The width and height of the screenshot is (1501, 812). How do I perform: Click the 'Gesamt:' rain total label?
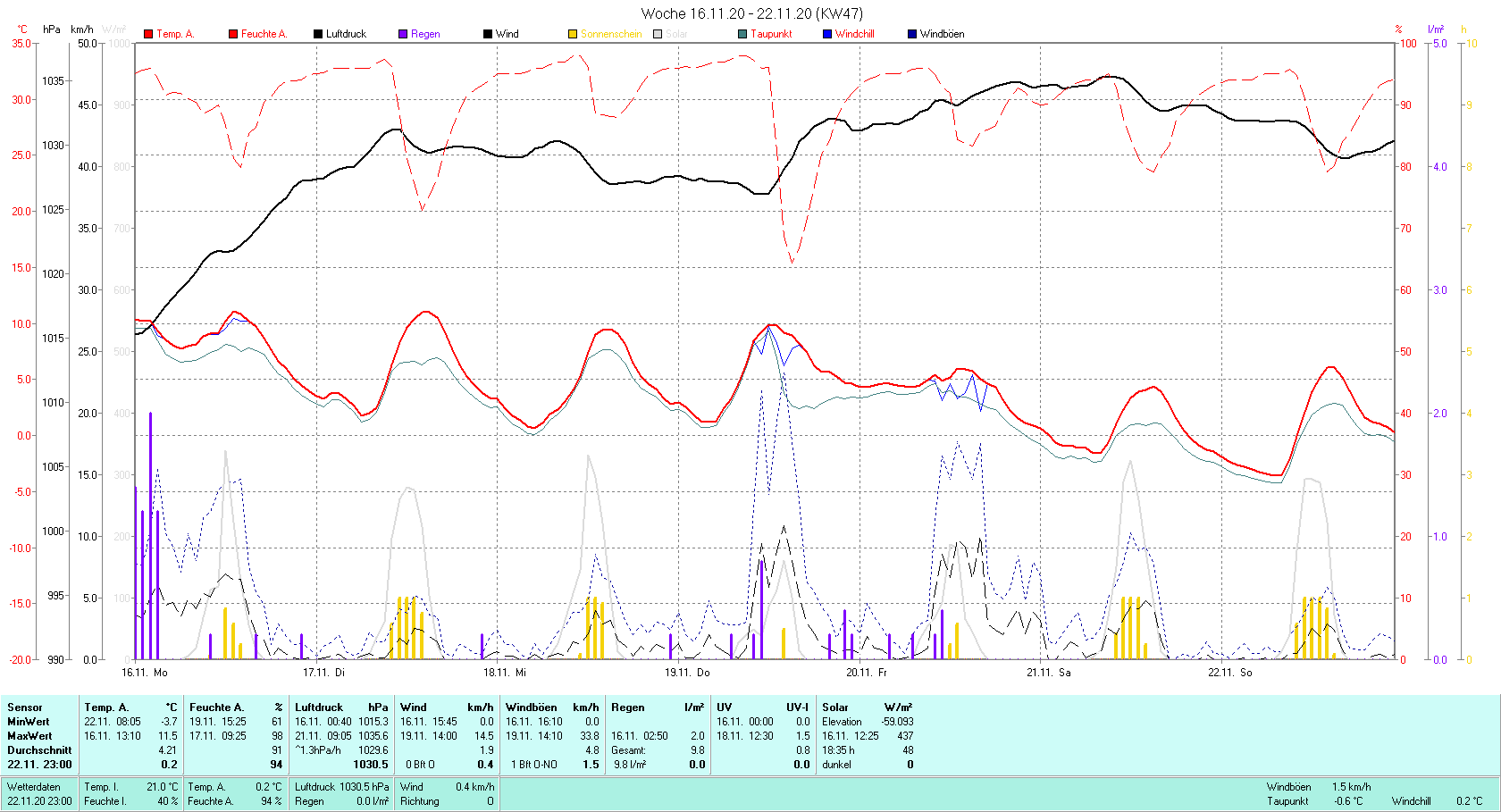tap(629, 750)
